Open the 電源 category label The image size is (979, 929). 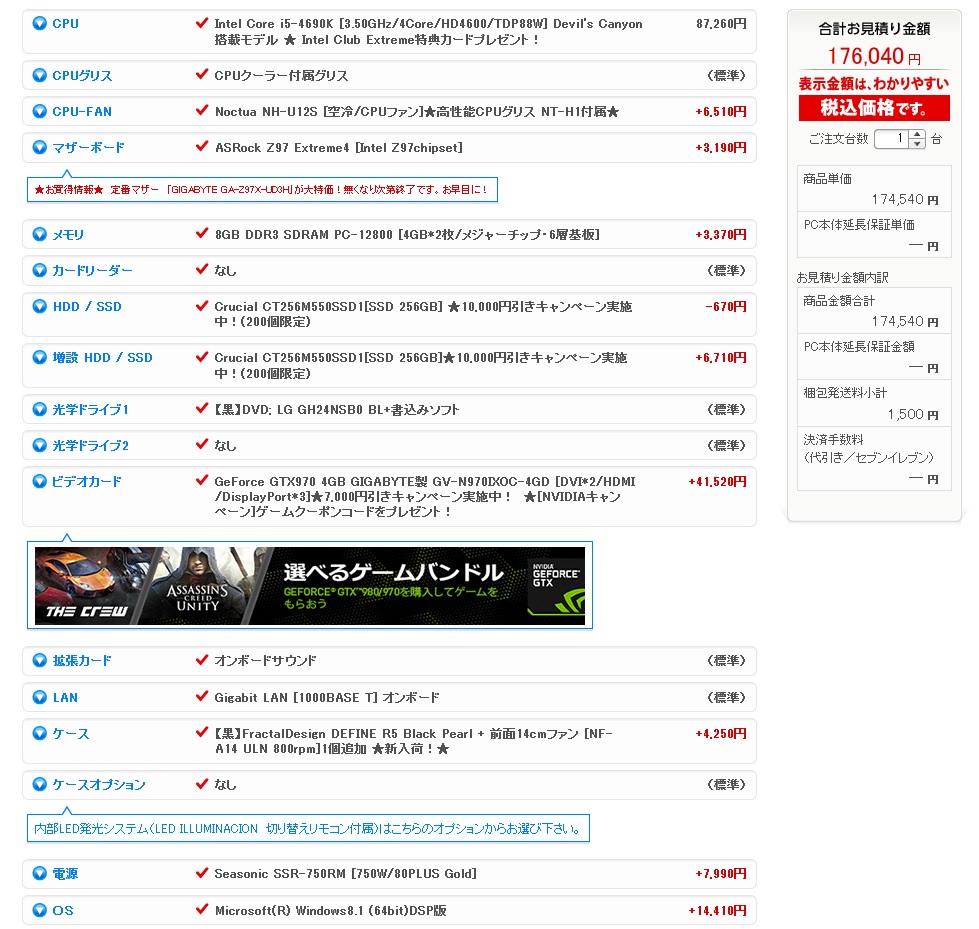[x=66, y=874]
